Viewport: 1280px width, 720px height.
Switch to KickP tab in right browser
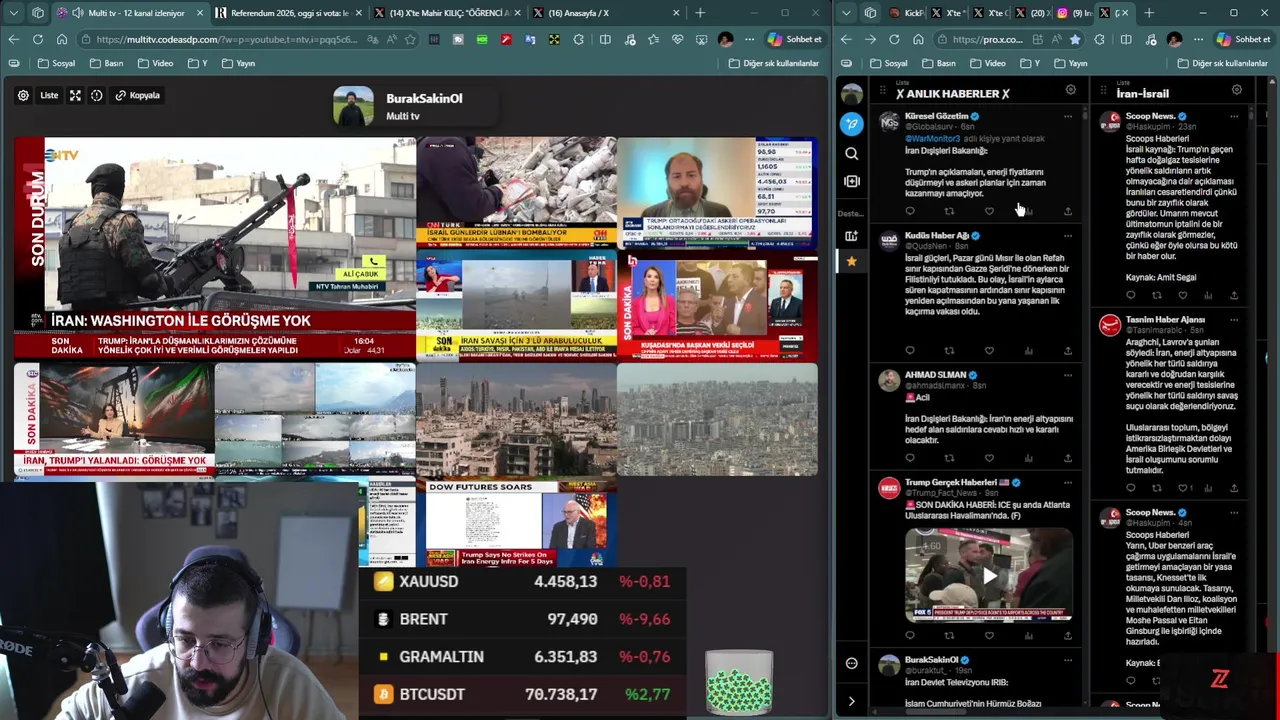coord(906,13)
